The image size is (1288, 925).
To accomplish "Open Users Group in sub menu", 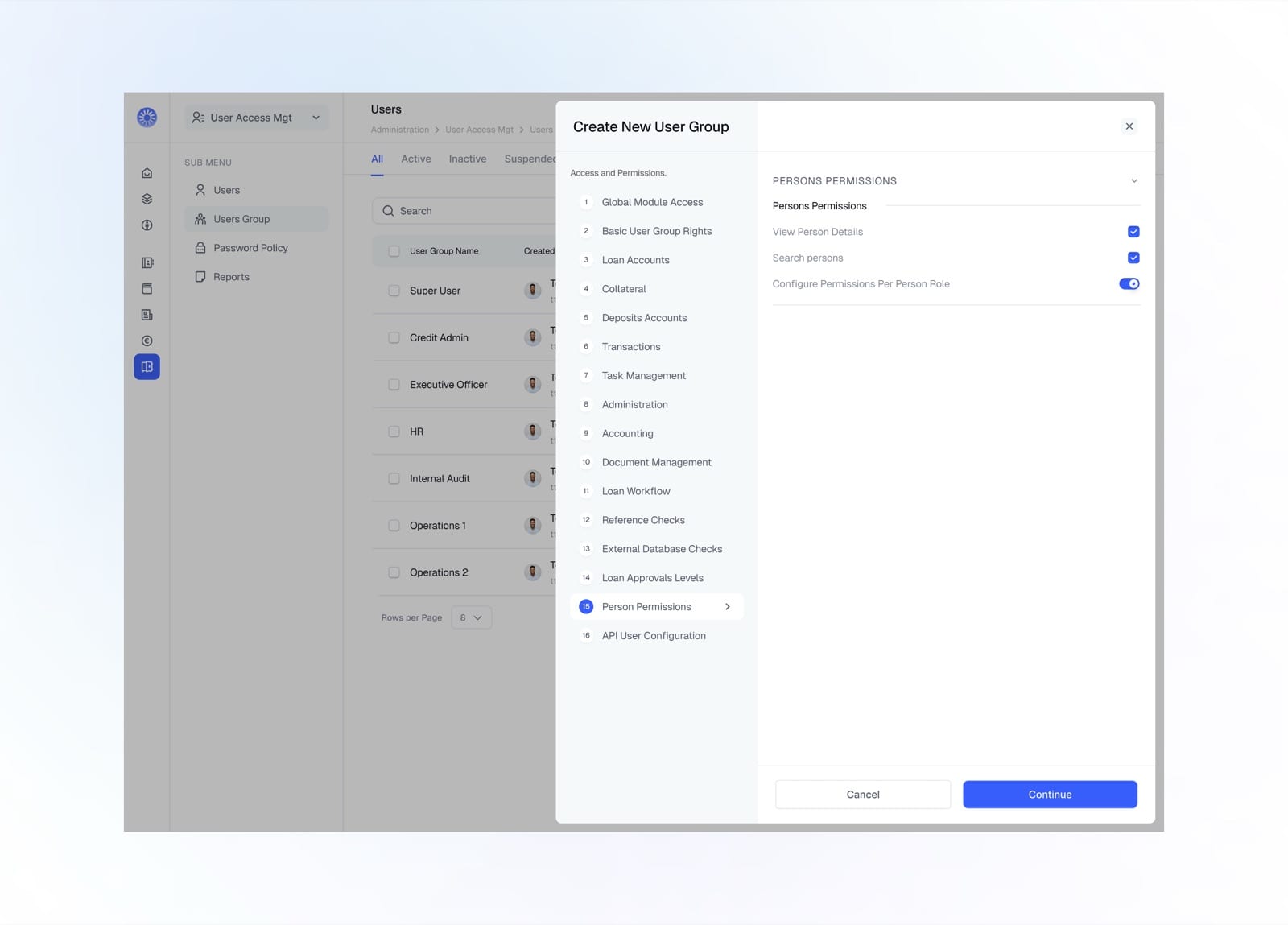I will coord(257,219).
